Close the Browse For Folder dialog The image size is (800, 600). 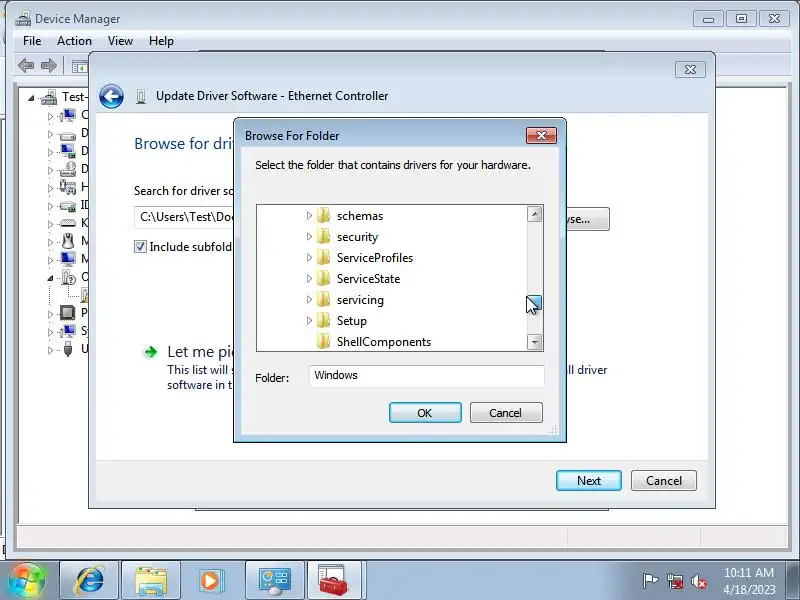pyautogui.click(x=541, y=136)
